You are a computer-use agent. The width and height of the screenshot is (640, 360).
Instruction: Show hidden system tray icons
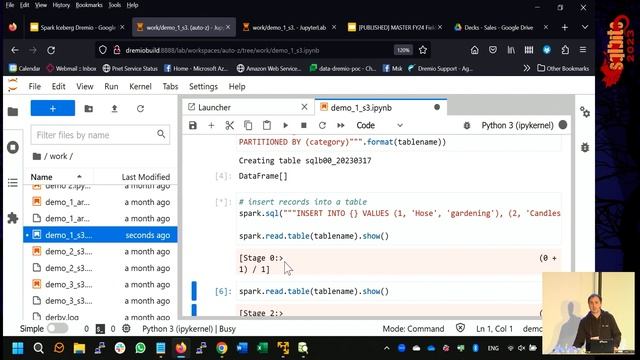point(387,348)
